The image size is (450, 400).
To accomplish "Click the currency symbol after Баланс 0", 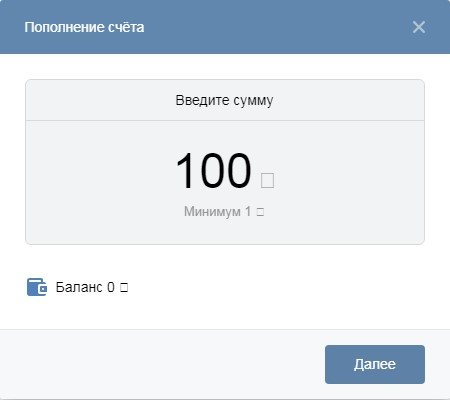I will tap(124, 287).
